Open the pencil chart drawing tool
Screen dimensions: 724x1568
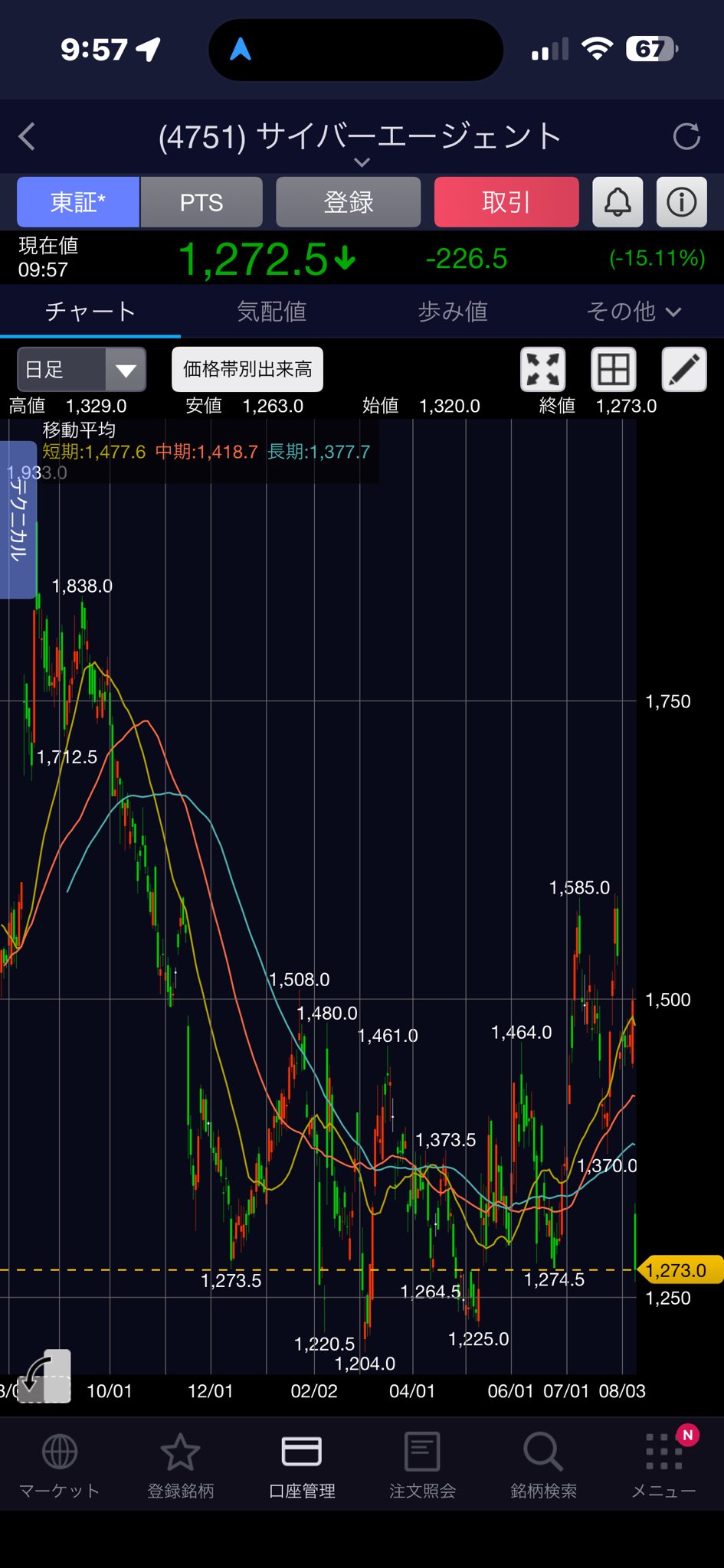(x=684, y=369)
